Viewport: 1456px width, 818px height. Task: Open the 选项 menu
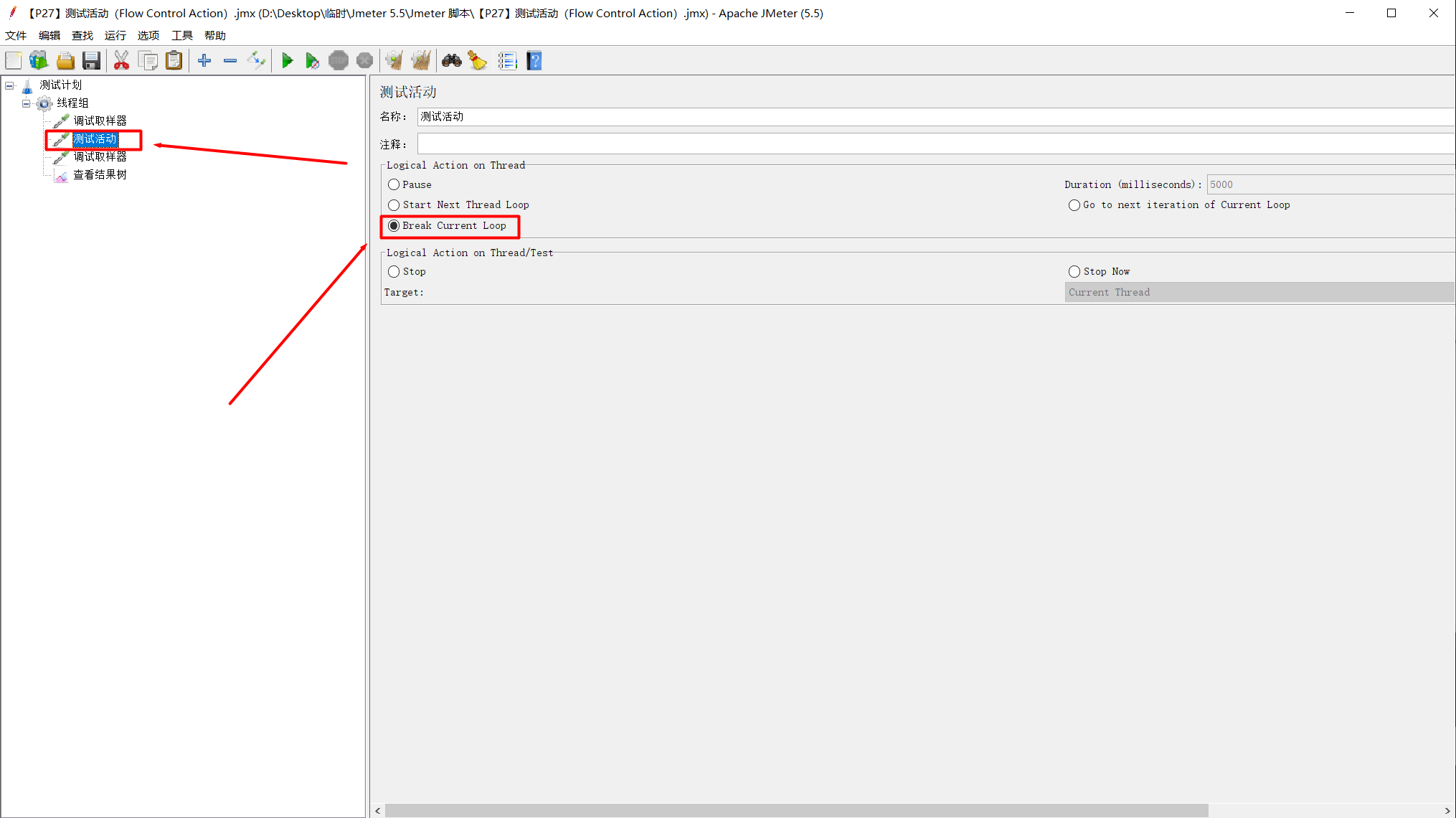(148, 35)
